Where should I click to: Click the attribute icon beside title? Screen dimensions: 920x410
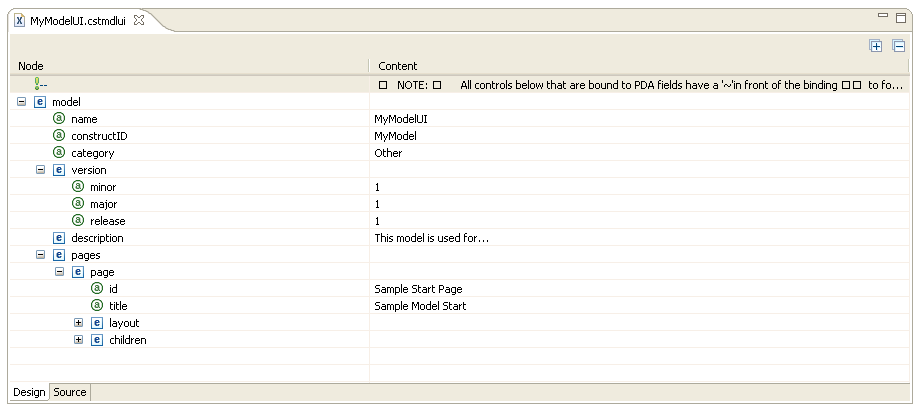(97, 306)
